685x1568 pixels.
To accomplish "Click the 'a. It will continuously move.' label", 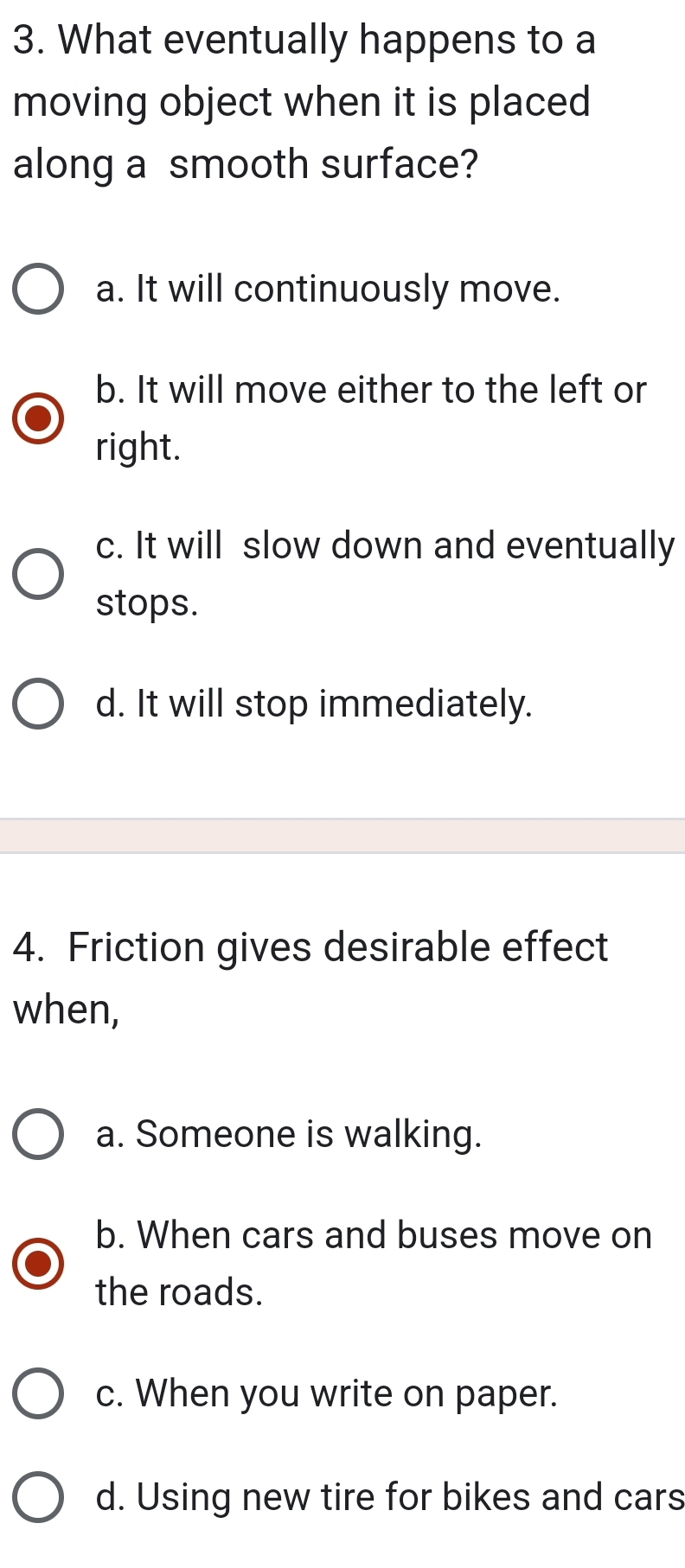I will tap(328, 289).
